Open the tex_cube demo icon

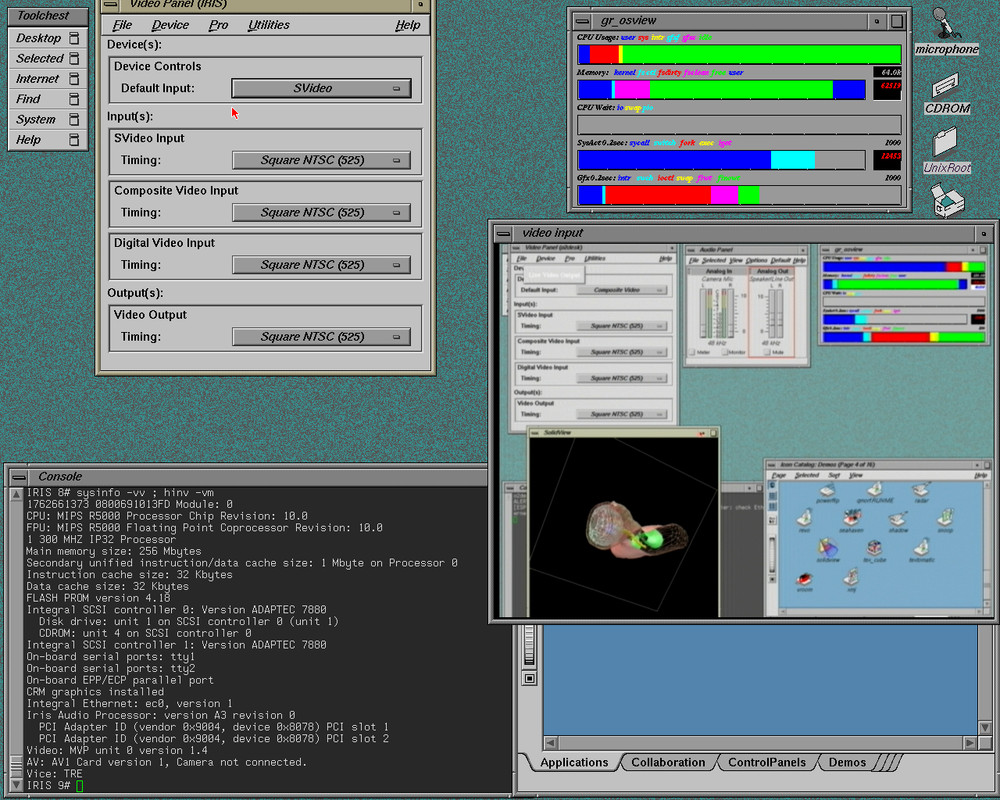point(874,549)
